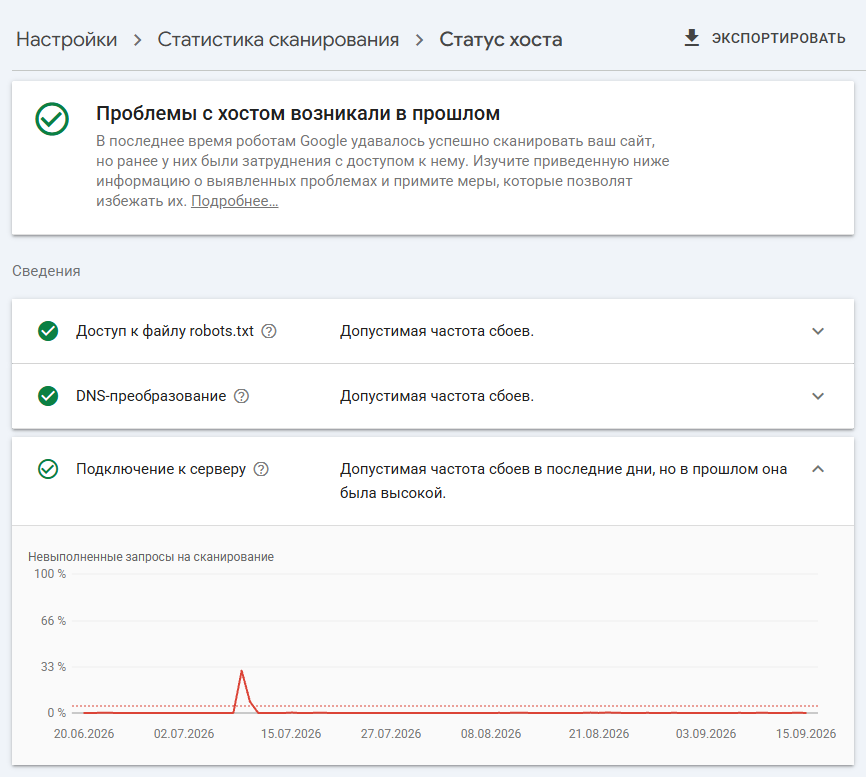Click the breadcrumb arrow after Настройки

pyautogui.click(x=138, y=40)
